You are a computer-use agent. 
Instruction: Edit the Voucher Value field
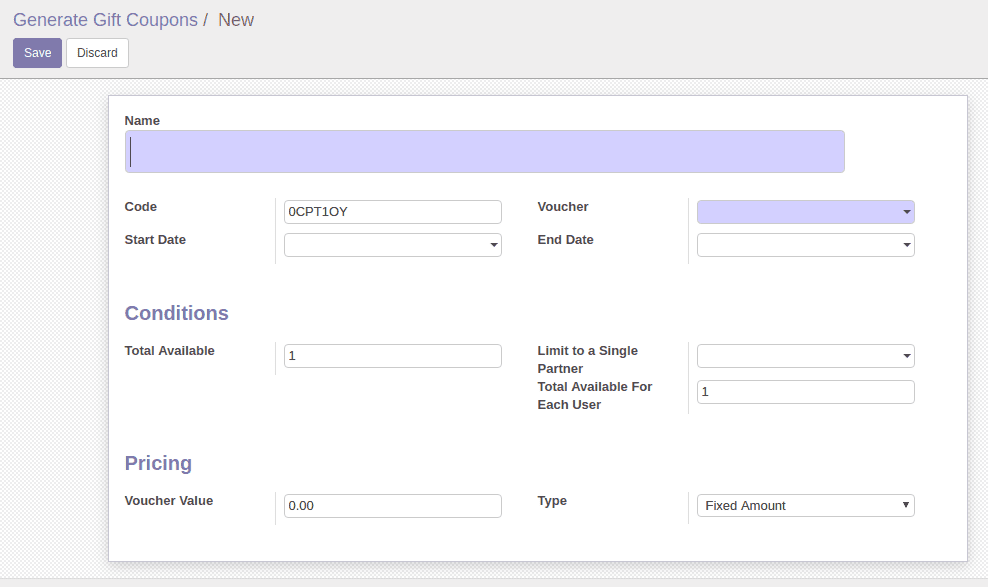pos(393,506)
